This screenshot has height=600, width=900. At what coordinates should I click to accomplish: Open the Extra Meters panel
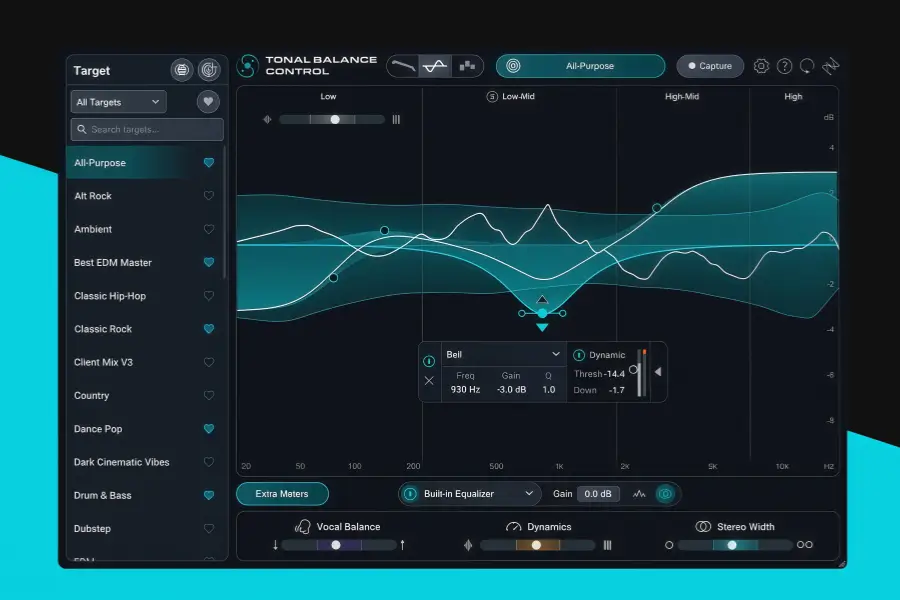click(x=281, y=493)
